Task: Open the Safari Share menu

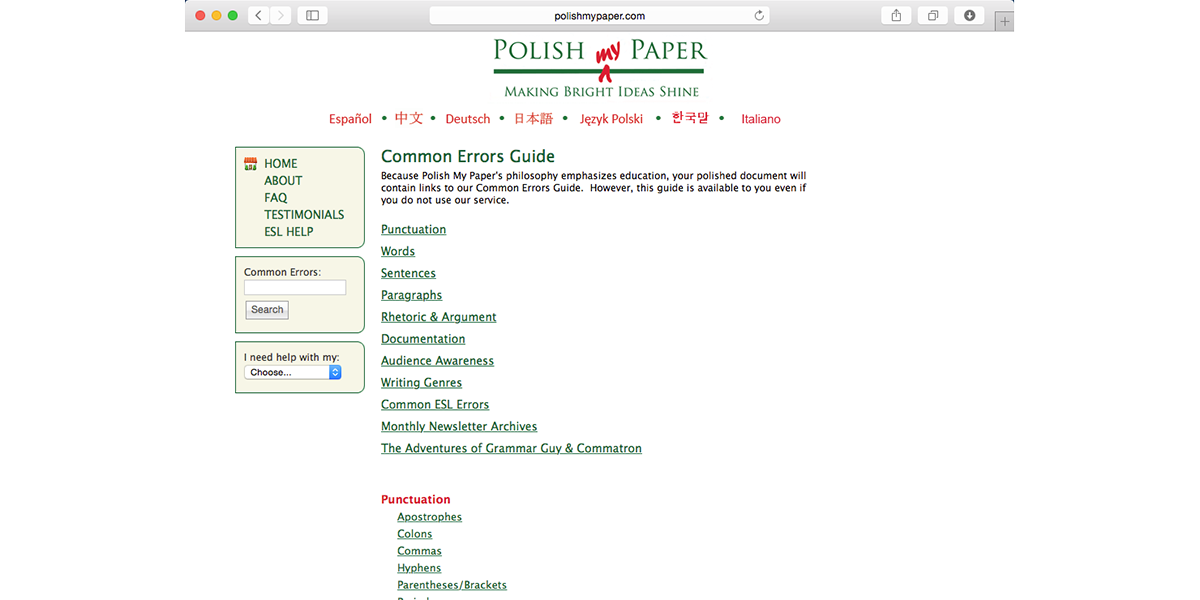Action: click(896, 15)
